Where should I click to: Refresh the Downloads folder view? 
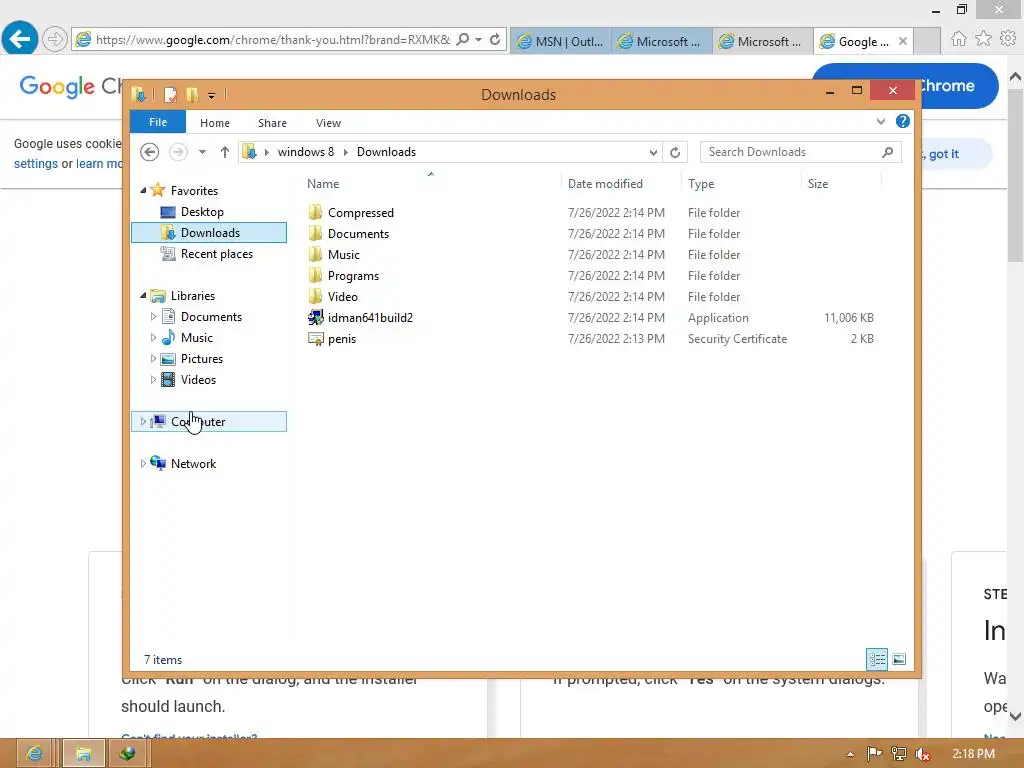tap(675, 152)
